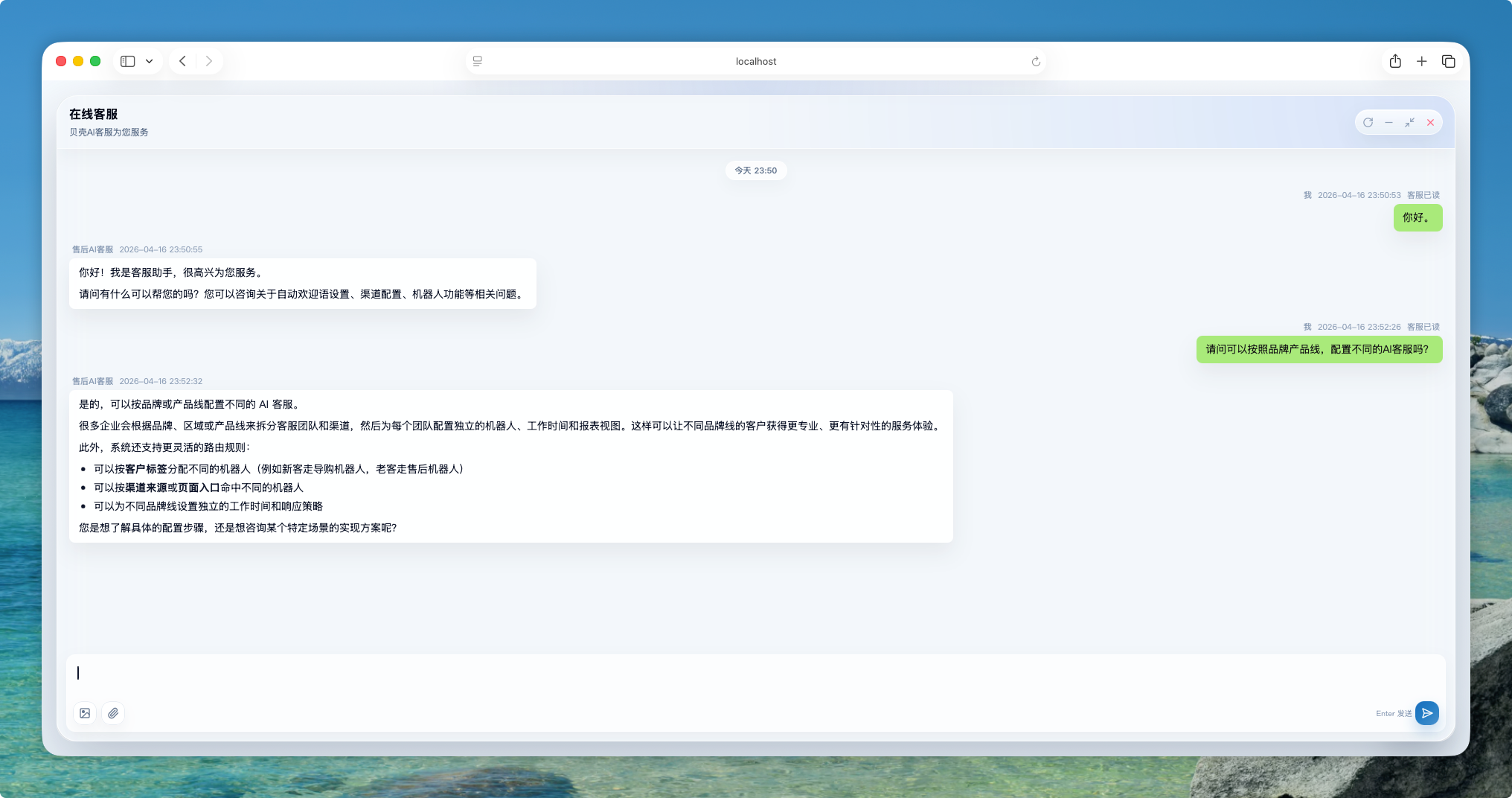Click the 客服已读 read-receipt label
The image size is (1512, 798).
pyautogui.click(x=1423, y=195)
